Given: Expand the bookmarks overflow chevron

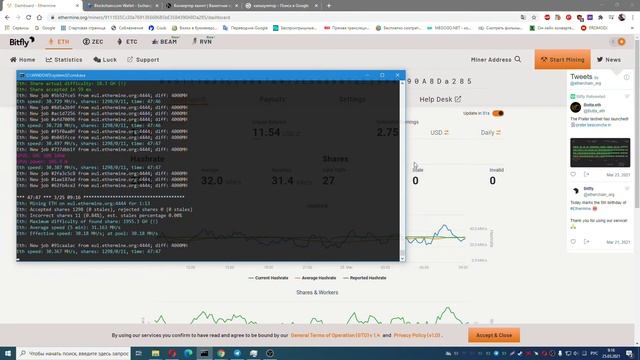Looking at the screenshot, I should 632,28.
